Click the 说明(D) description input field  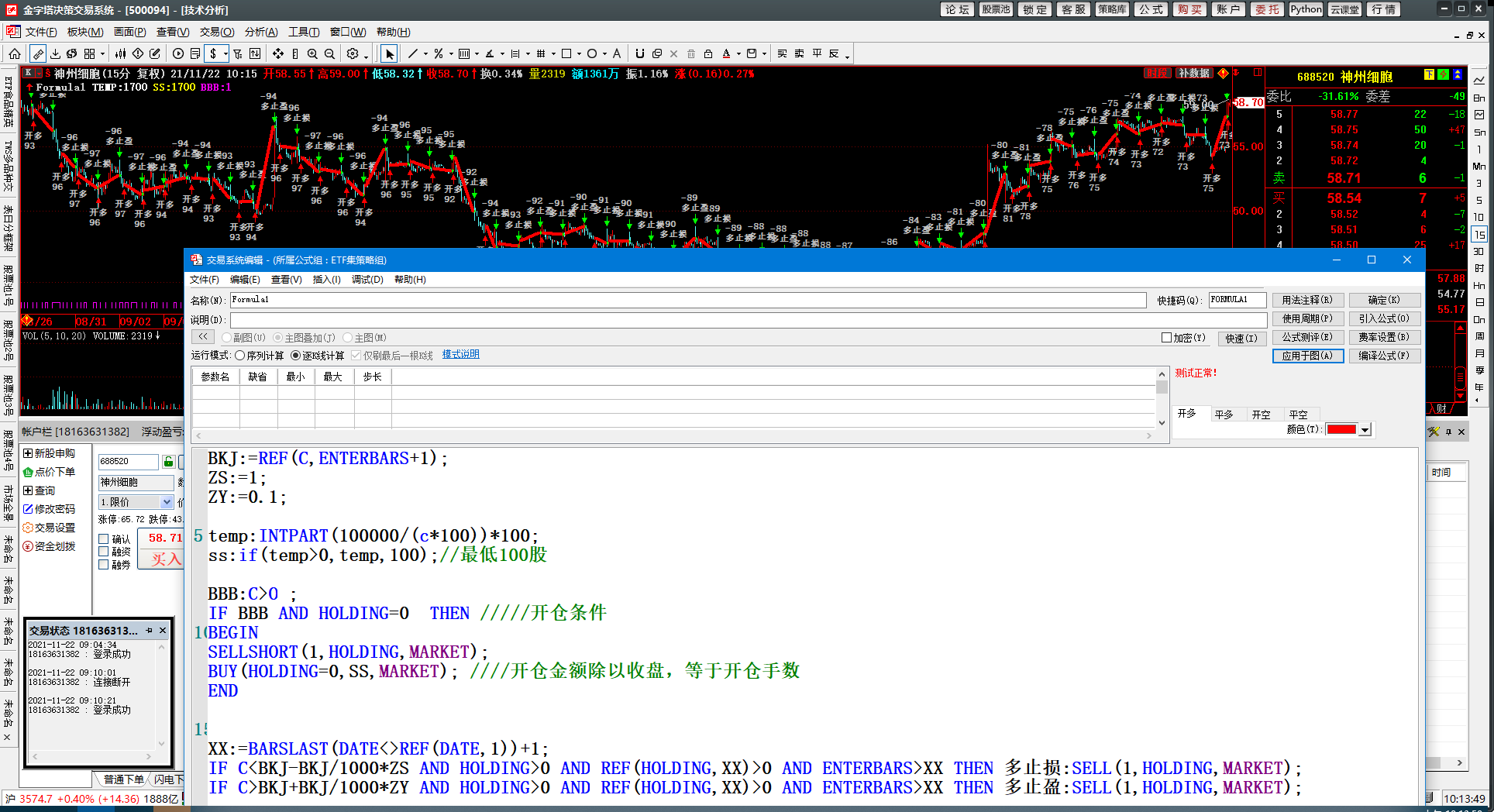click(x=748, y=319)
